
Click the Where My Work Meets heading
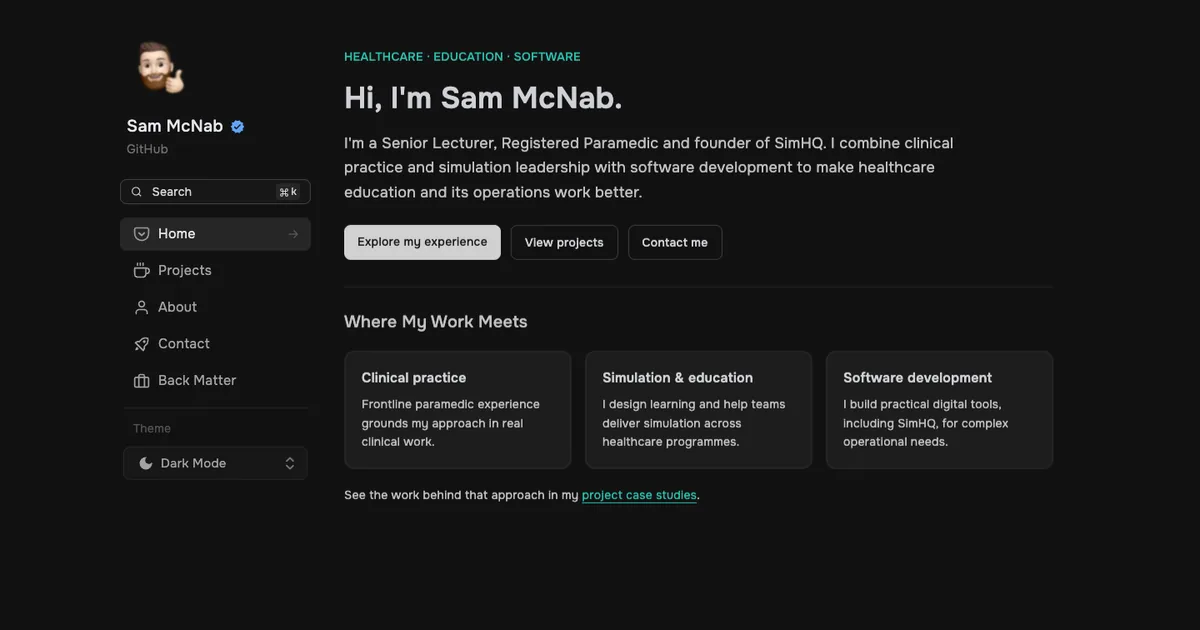coord(436,322)
